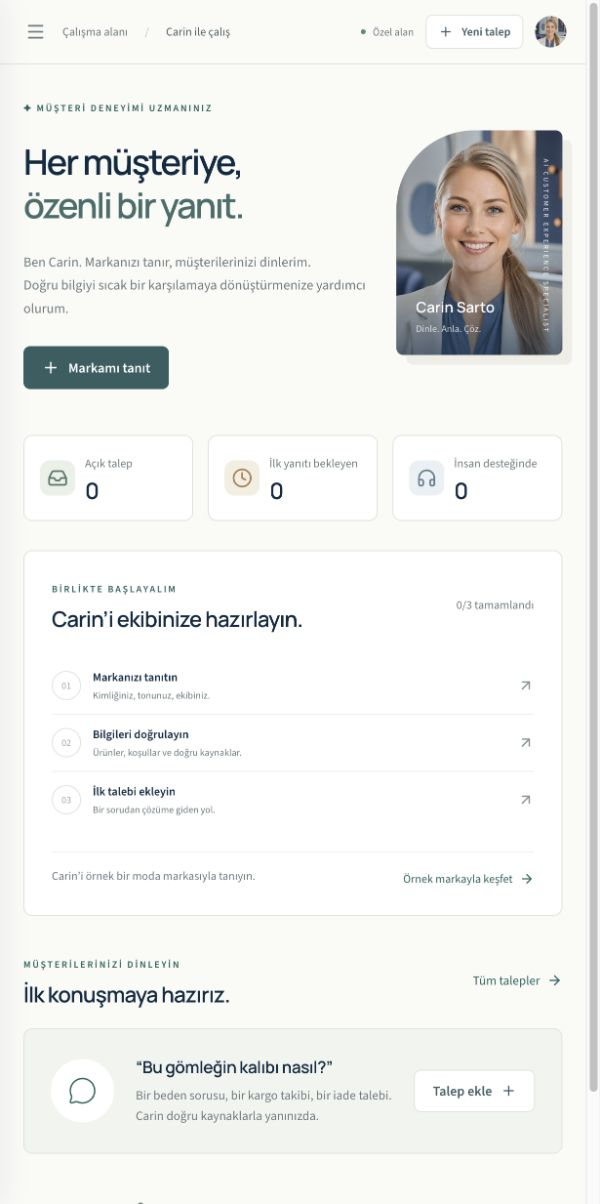Screen dimensions: 600x1204
Task: Open the Açık talep stat card
Action: coord(108,478)
